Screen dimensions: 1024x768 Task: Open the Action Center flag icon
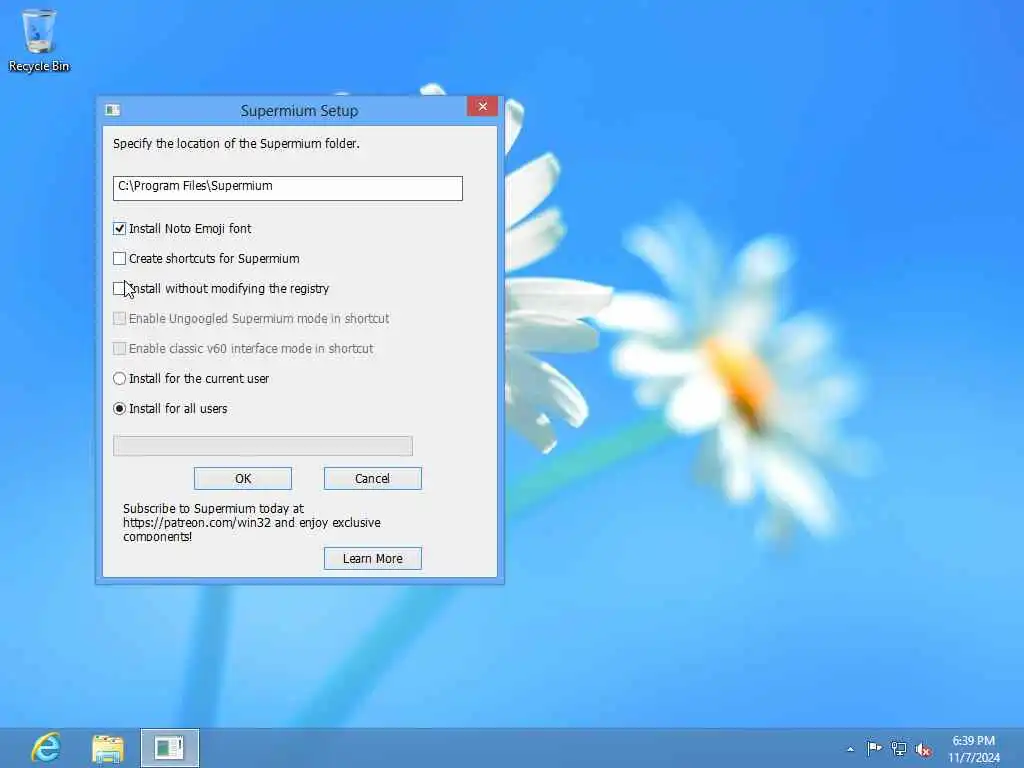874,748
